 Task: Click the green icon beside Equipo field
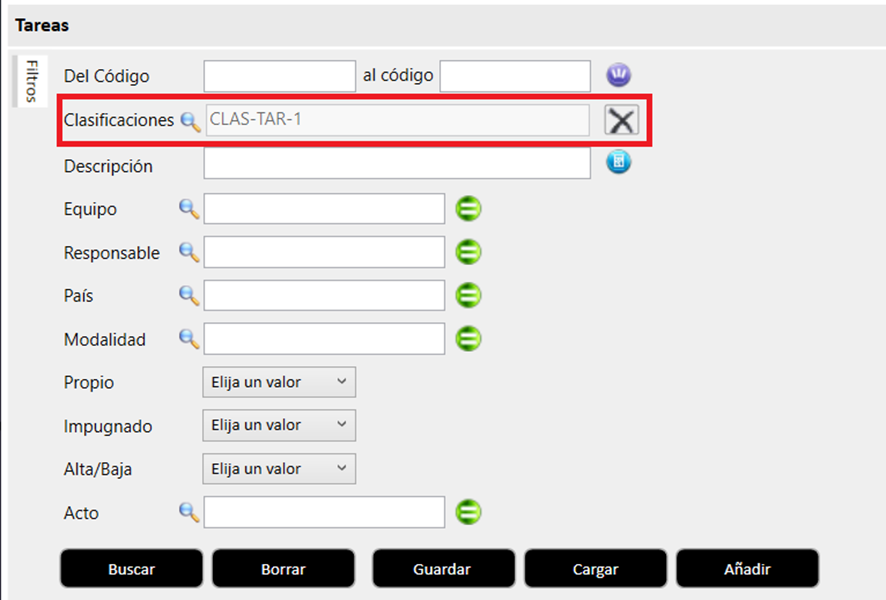pos(469,209)
